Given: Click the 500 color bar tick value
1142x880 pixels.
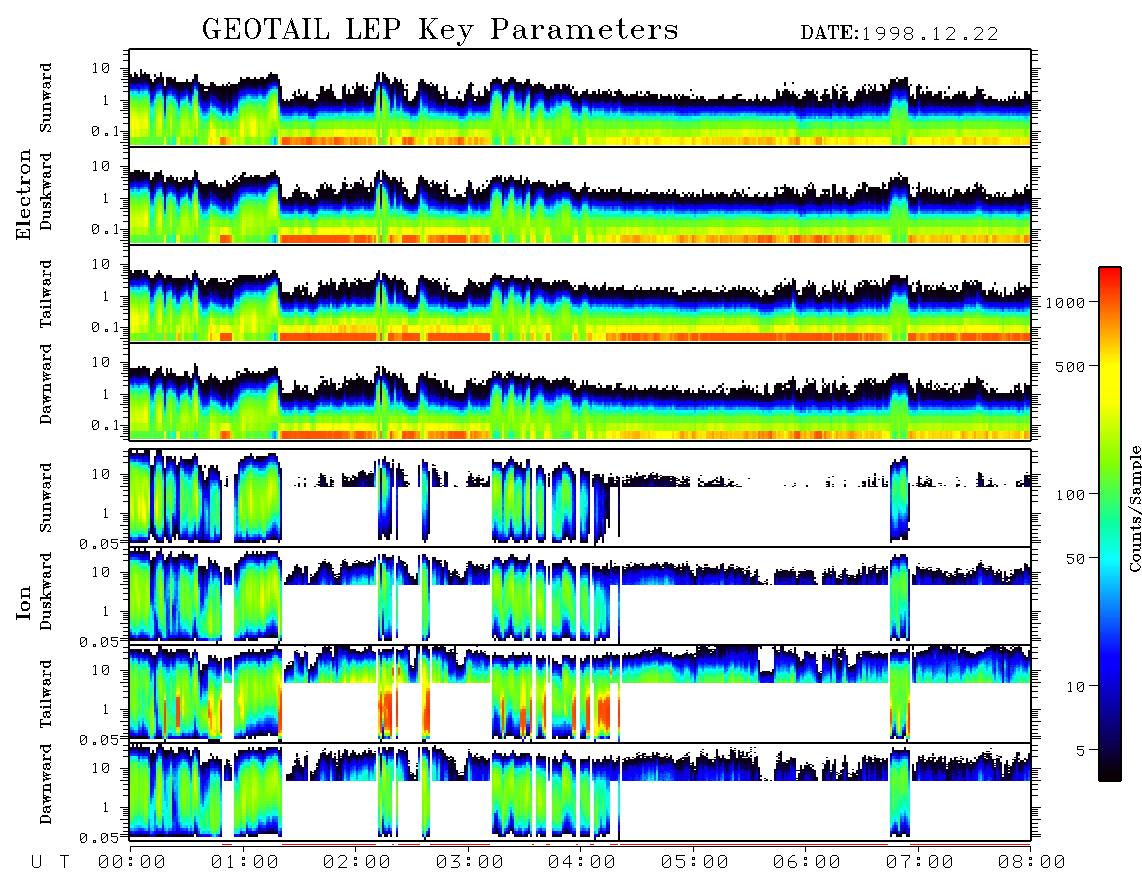Looking at the screenshot, I should (1070, 366).
